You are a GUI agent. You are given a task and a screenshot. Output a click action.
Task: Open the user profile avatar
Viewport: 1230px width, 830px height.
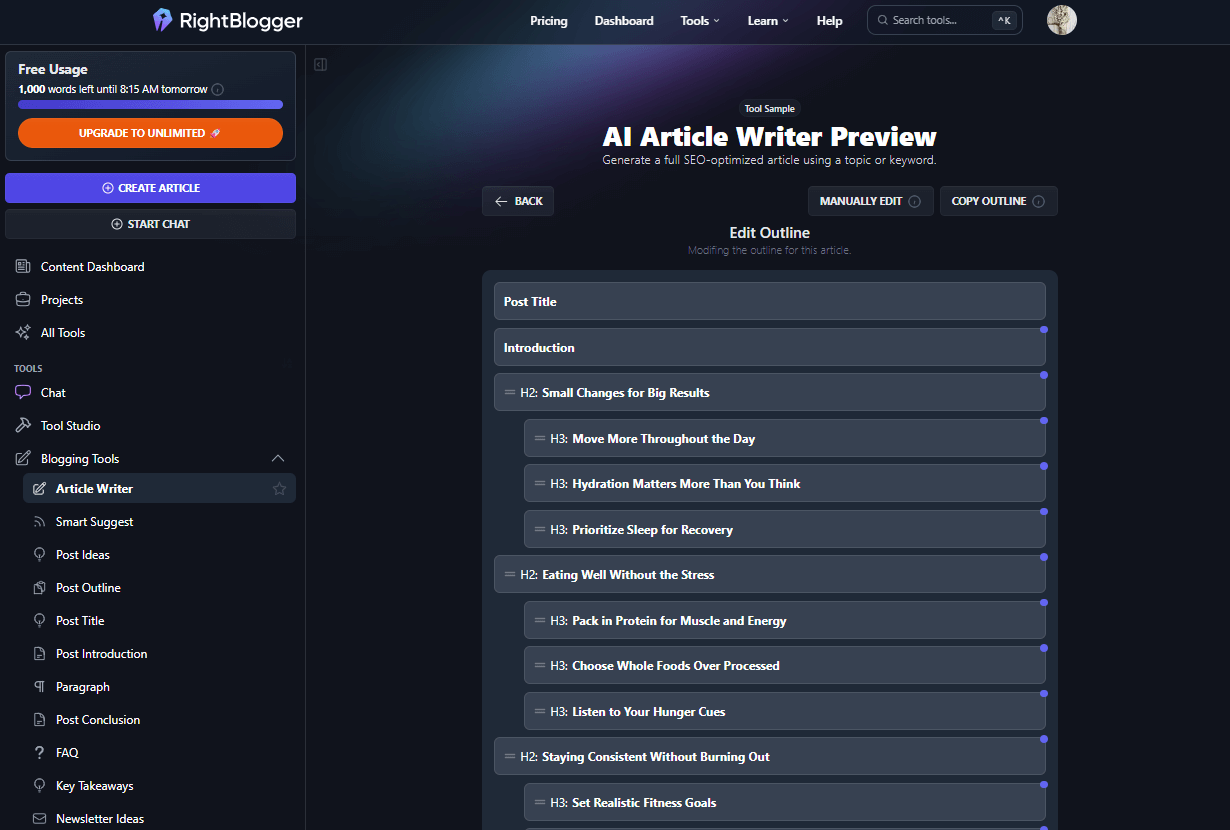point(1061,20)
